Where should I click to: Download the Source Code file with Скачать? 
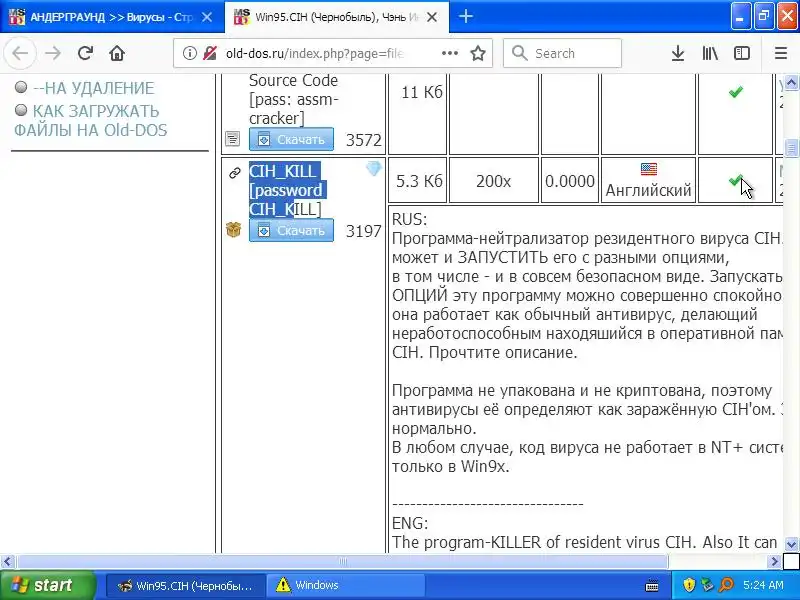291,139
